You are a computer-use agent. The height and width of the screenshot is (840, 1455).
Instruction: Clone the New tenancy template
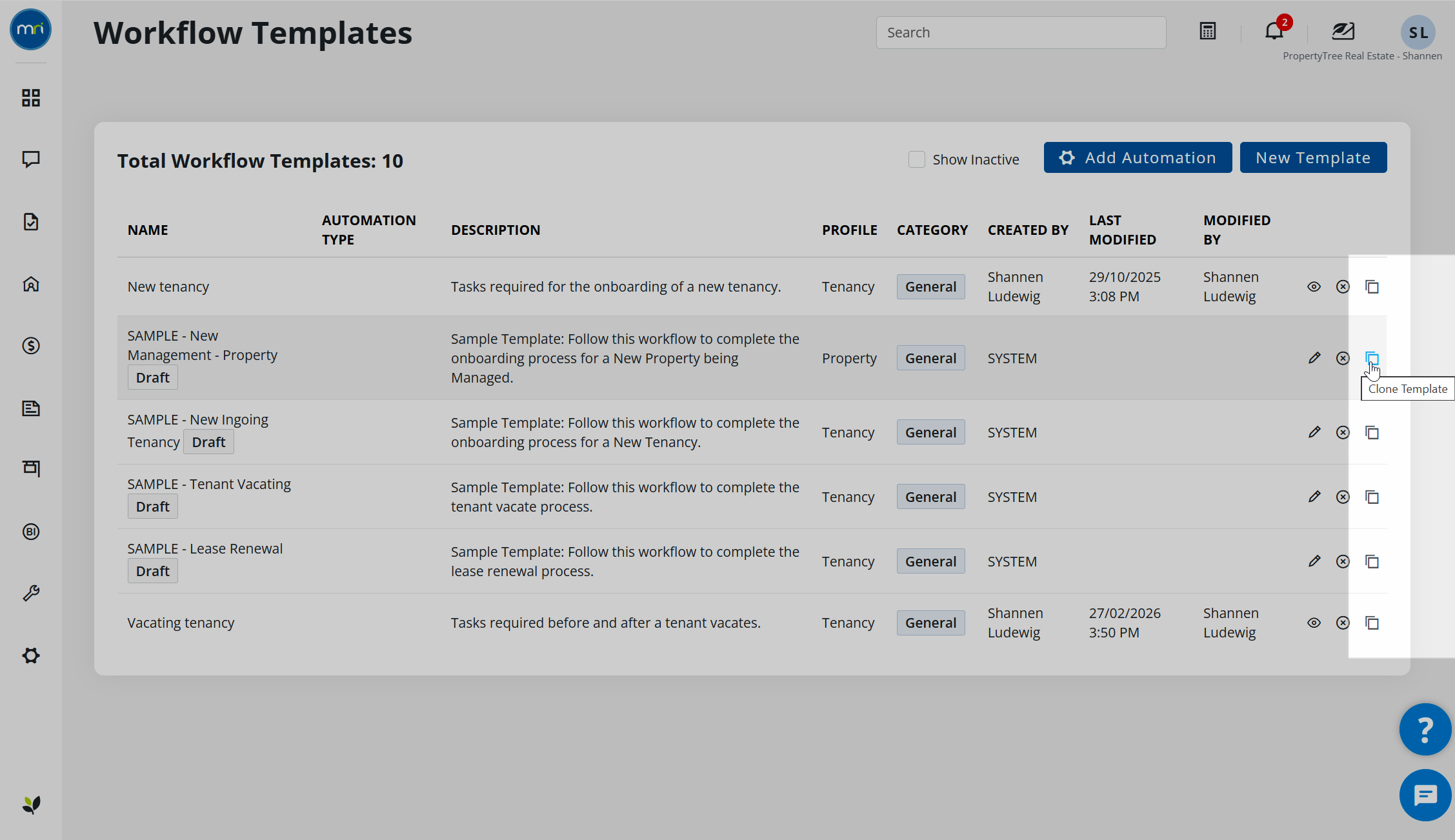[x=1372, y=286]
